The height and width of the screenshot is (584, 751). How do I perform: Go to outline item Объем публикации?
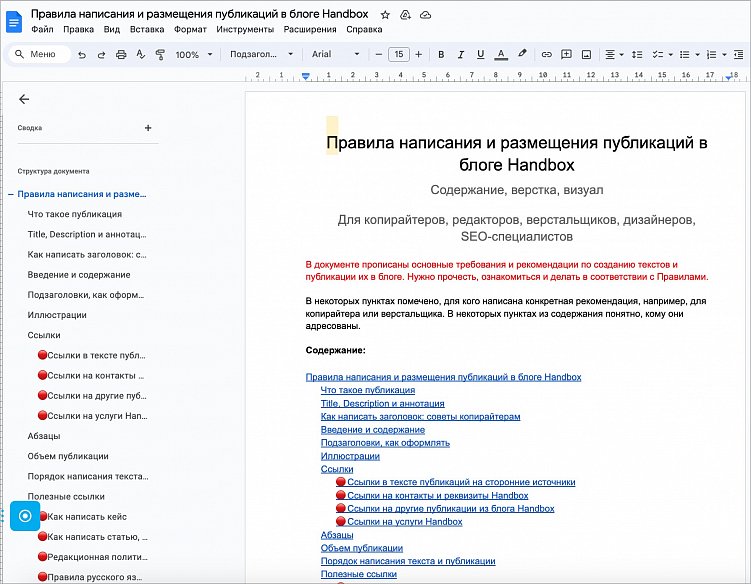pyautogui.click(x=68, y=456)
